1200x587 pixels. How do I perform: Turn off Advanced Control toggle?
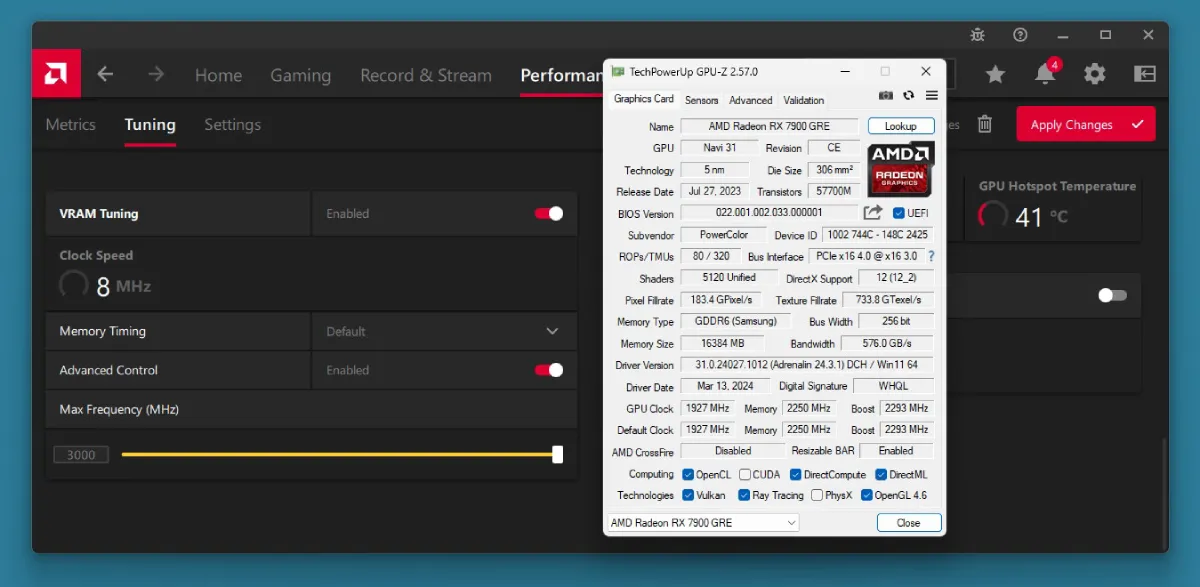point(549,370)
